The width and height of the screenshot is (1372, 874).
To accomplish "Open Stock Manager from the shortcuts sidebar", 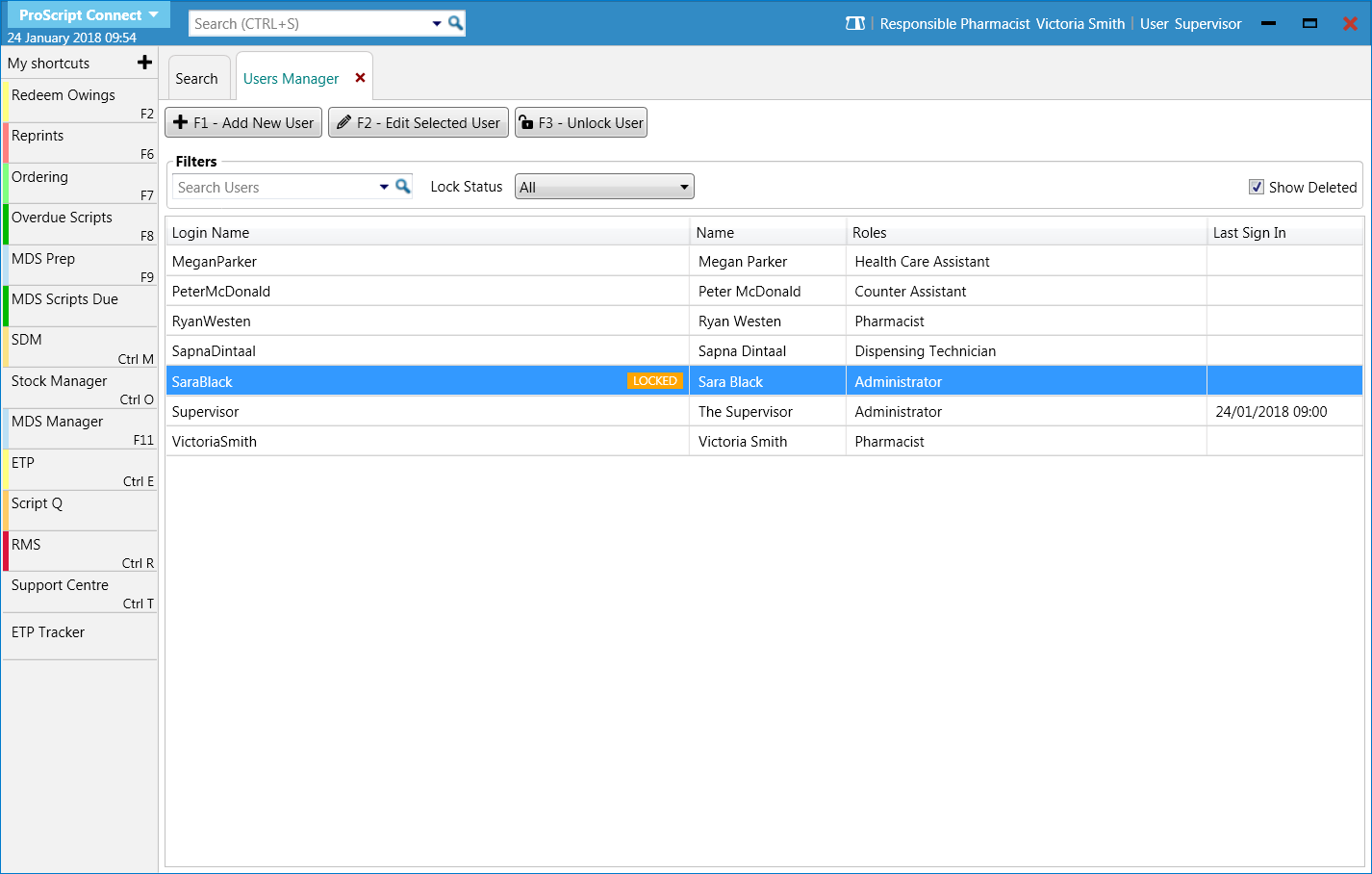I will point(80,388).
